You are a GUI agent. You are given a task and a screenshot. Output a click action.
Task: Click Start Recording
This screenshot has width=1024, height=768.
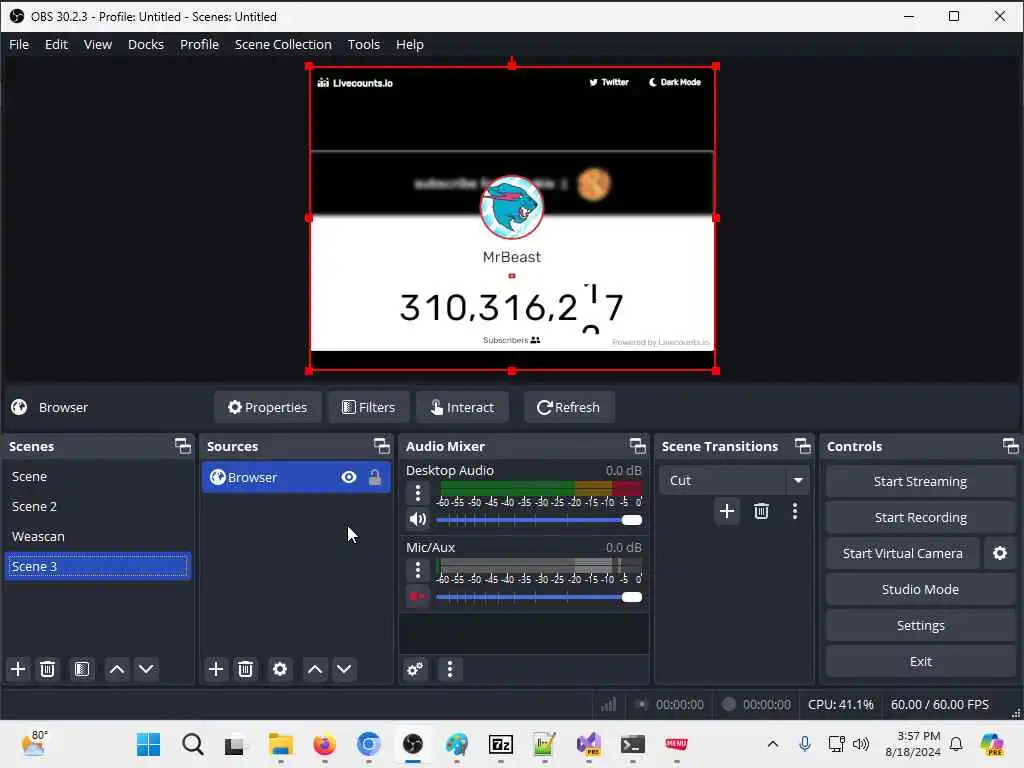(x=920, y=517)
